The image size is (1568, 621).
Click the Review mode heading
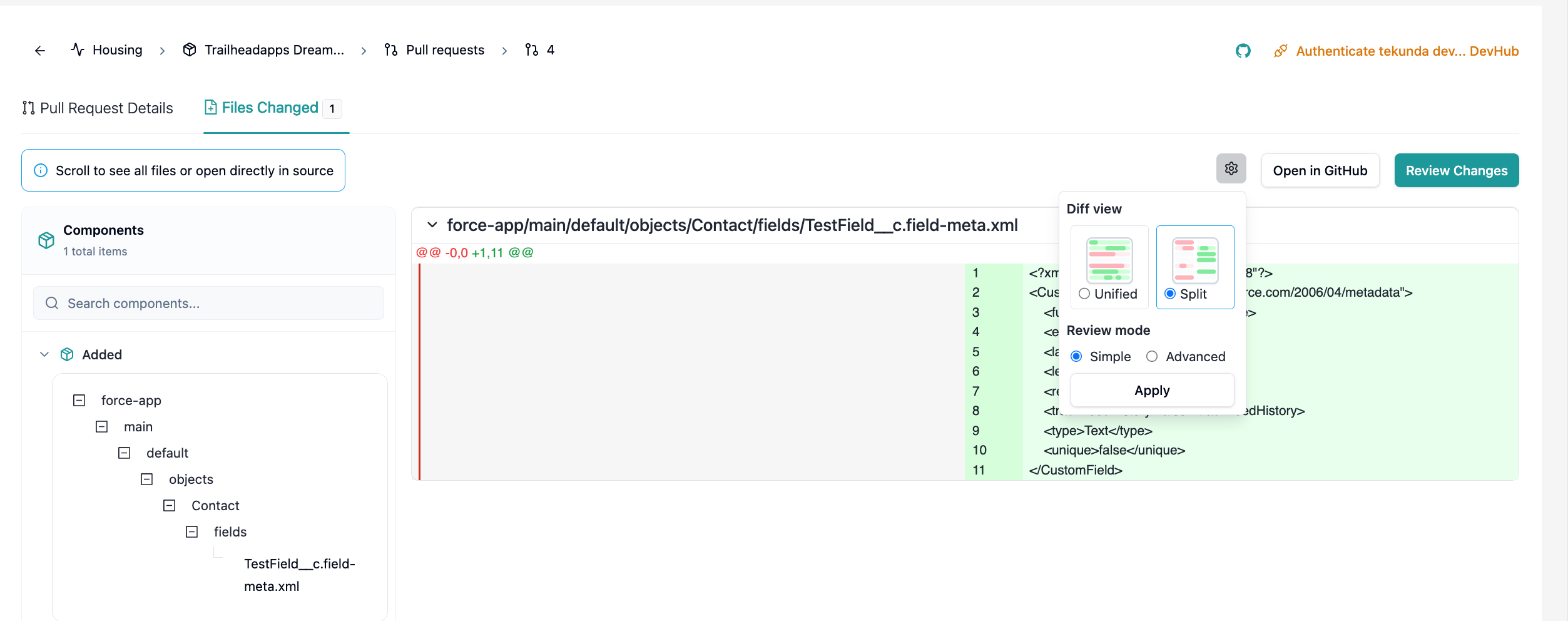1108,331
